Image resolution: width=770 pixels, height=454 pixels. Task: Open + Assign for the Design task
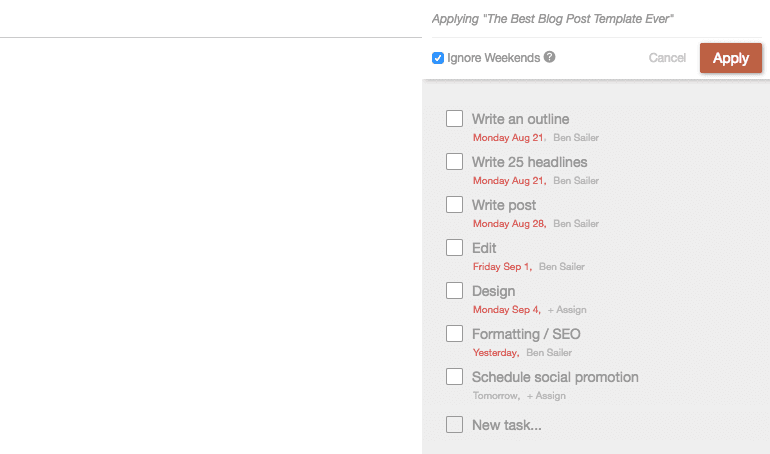(x=567, y=310)
